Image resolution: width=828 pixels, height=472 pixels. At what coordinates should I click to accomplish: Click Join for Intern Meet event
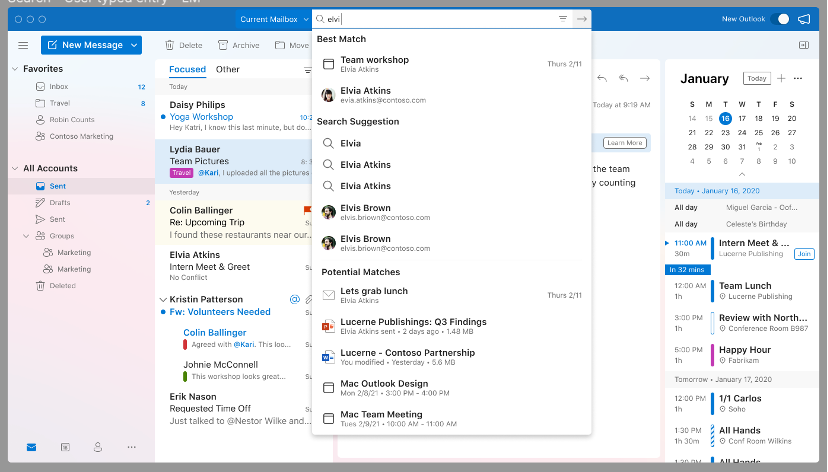click(804, 253)
